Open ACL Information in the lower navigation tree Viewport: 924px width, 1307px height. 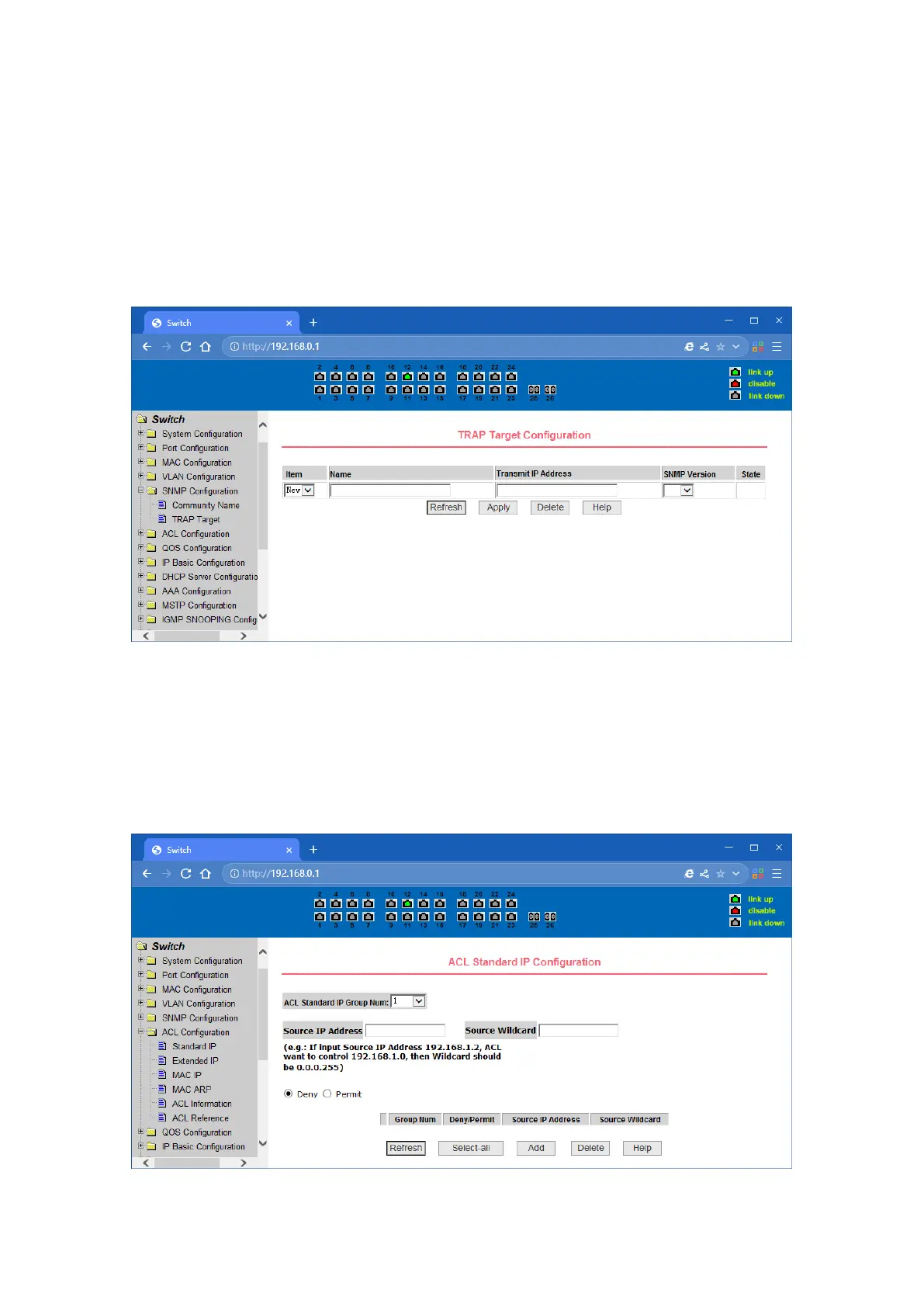[202, 1104]
